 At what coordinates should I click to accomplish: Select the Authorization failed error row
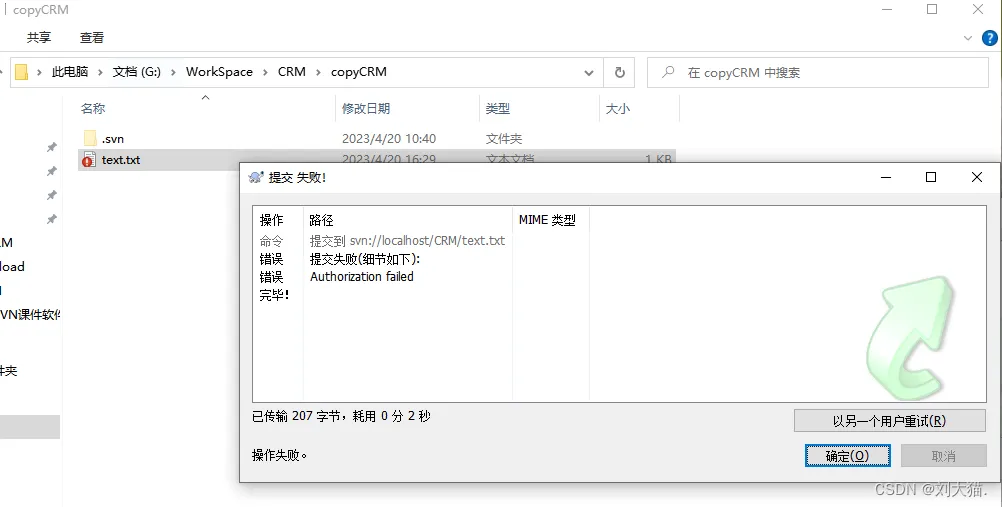362,277
